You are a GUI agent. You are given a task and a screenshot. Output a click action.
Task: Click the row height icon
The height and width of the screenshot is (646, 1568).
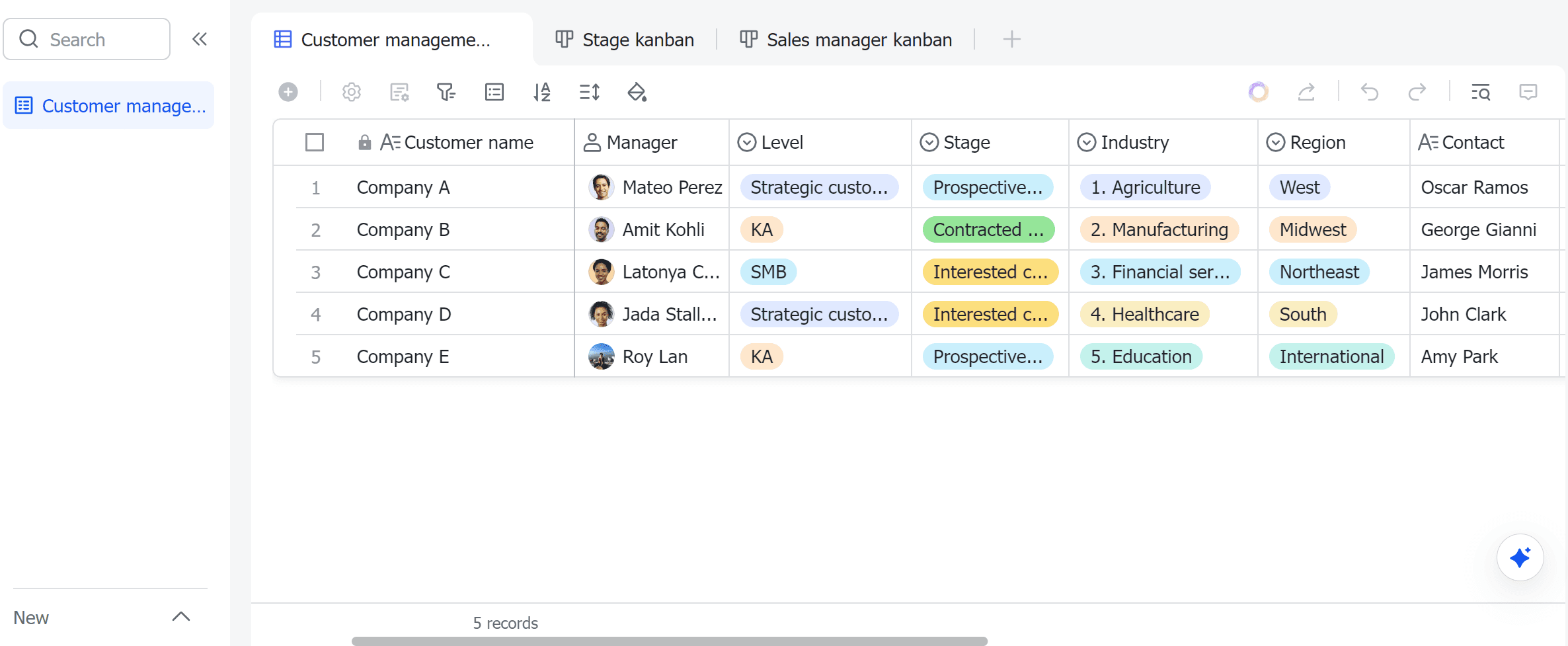(x=589, y=92)
